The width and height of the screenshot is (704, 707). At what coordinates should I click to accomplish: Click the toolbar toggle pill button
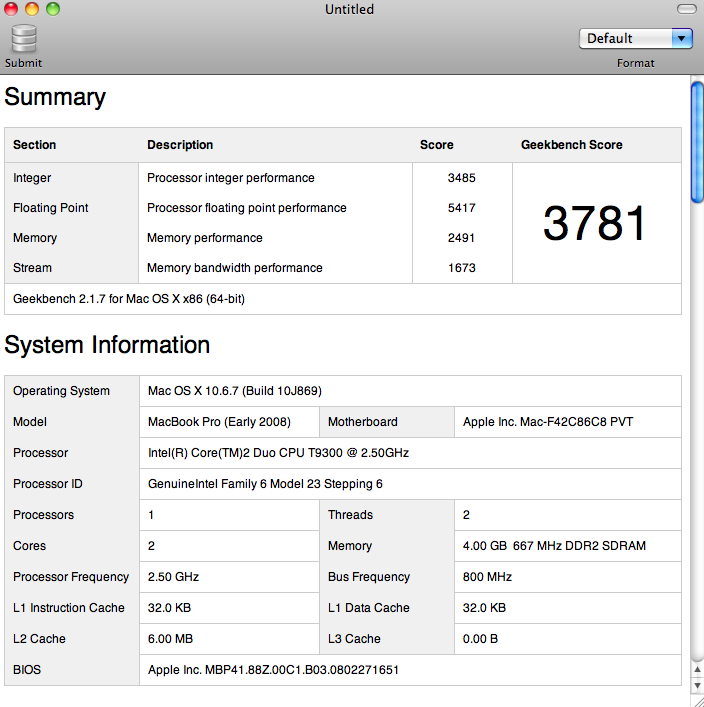(686, 9)
